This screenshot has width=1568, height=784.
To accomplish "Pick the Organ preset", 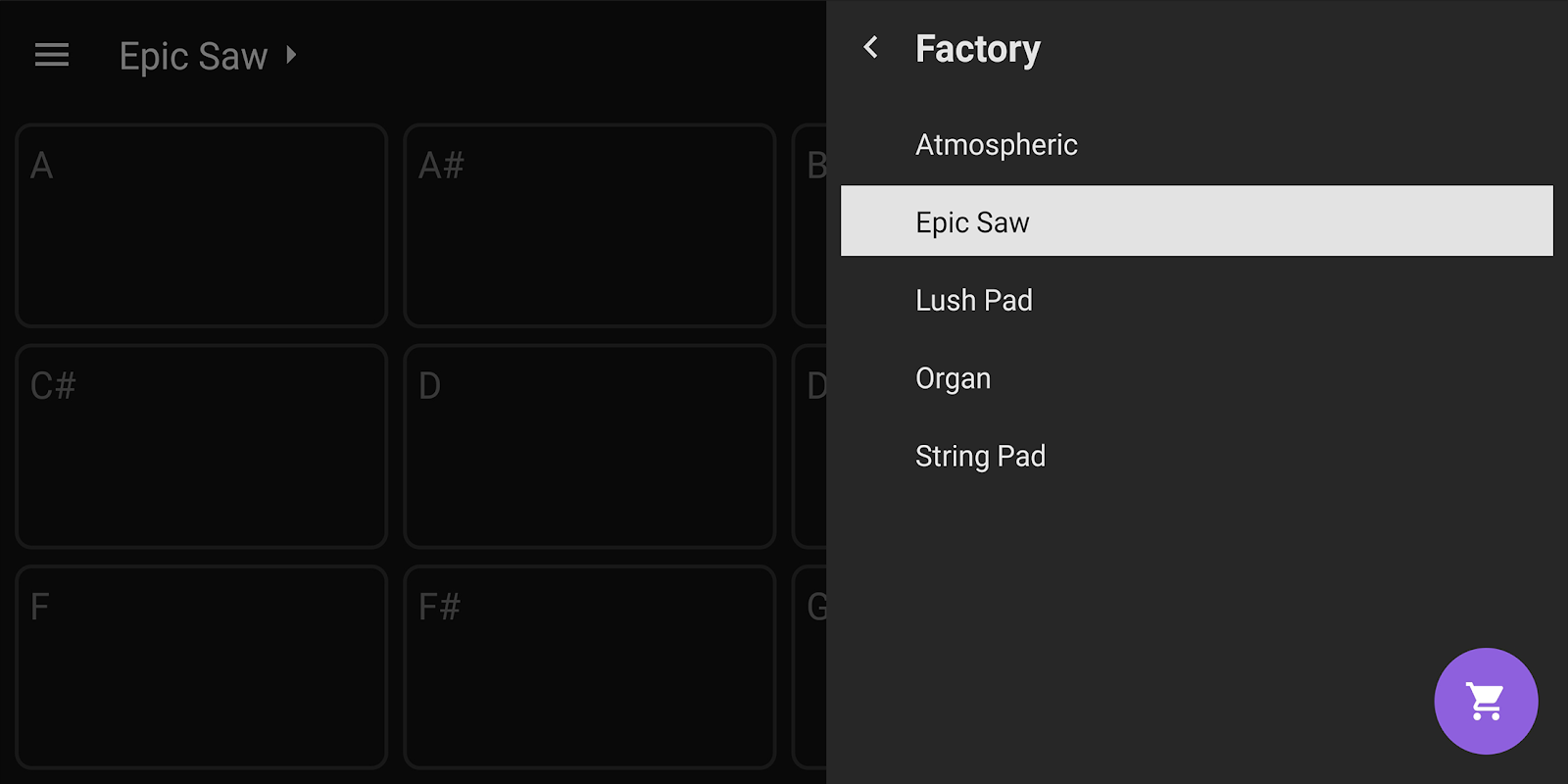I will (953, 378).
